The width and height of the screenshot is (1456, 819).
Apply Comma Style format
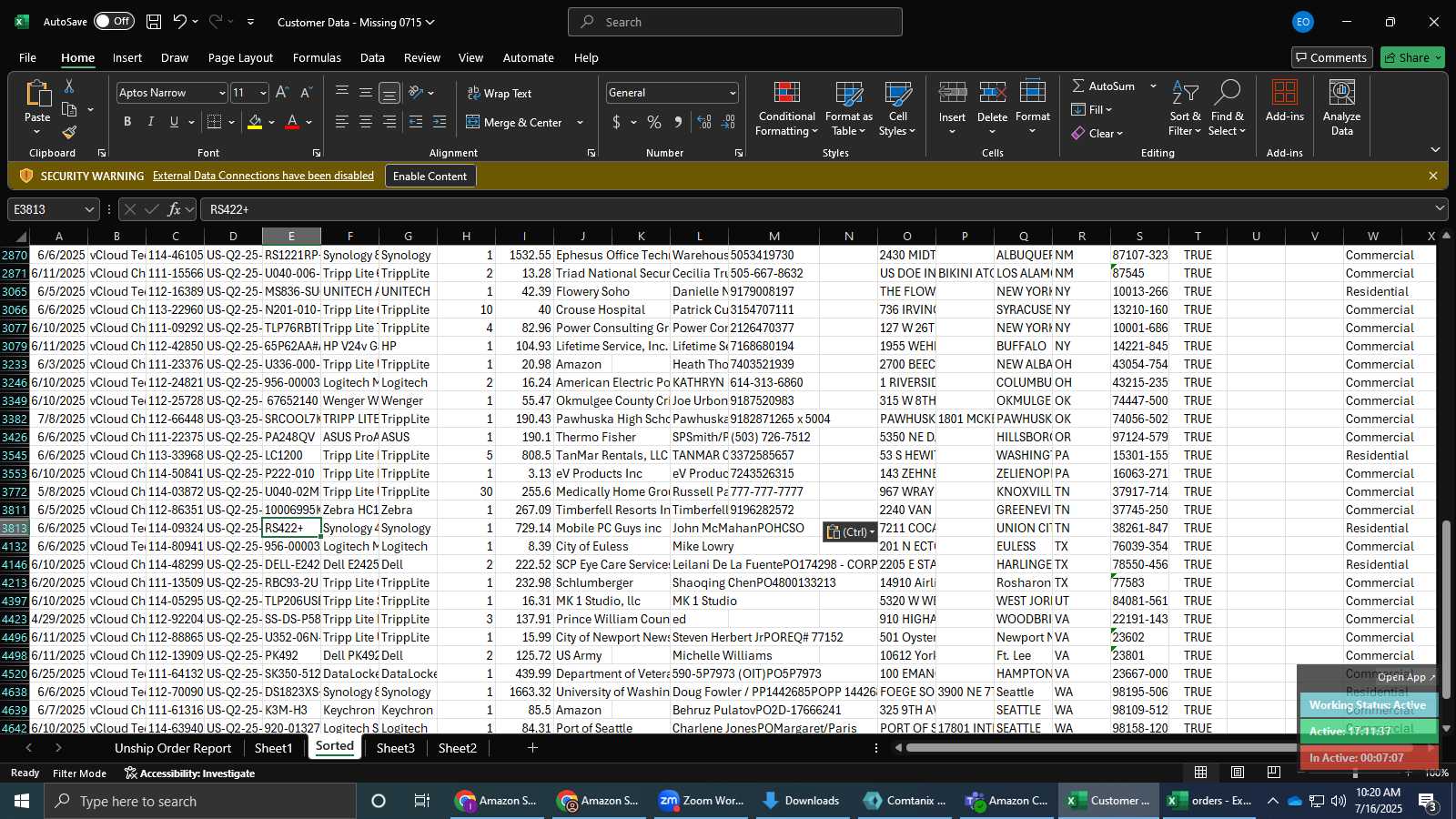pyautogui.click(x=678, y=122)
